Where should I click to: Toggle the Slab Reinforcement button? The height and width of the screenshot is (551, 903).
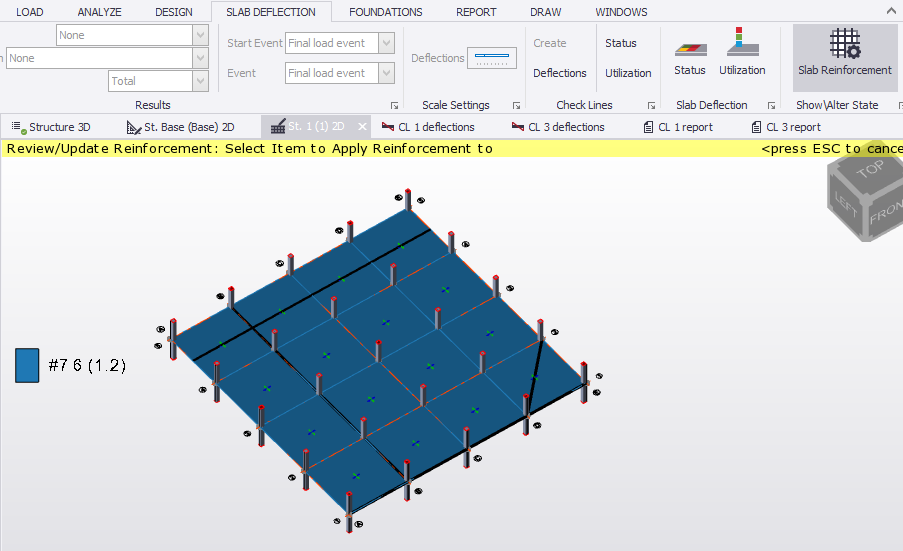point(845,58)
